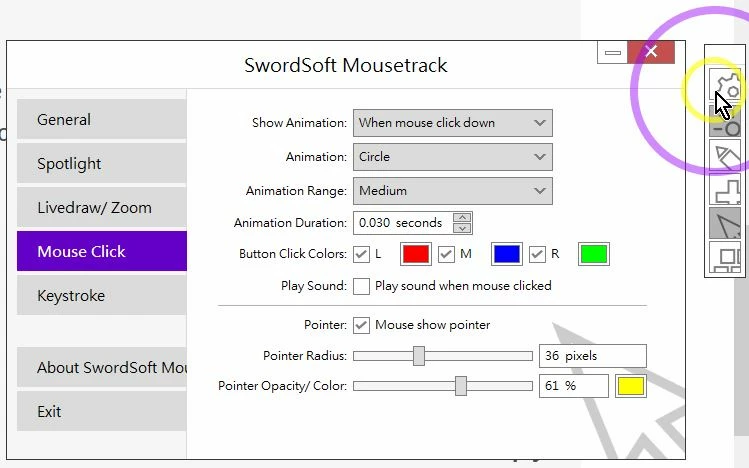Image resolution: width=749 pixels, height=468 pixels.
Task: Click the Exit button
Action: coord(102,411)
